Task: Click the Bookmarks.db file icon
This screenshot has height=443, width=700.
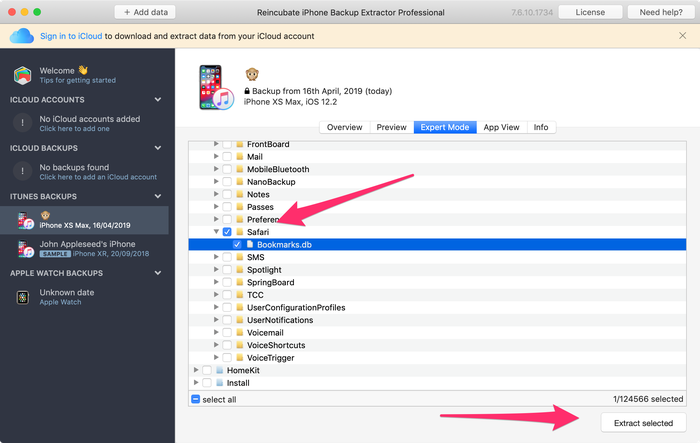Action: 250,244
